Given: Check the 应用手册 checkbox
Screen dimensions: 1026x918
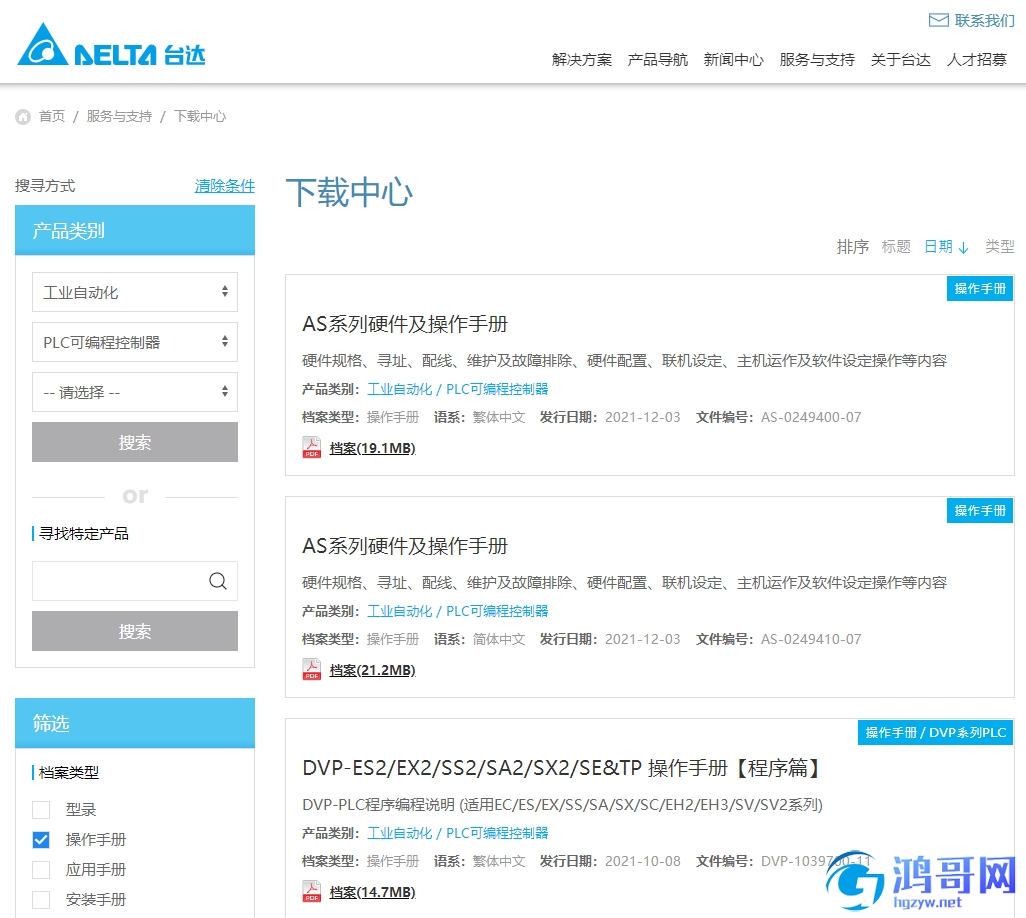Looking at the screenshot, I should tap(41, 870).
